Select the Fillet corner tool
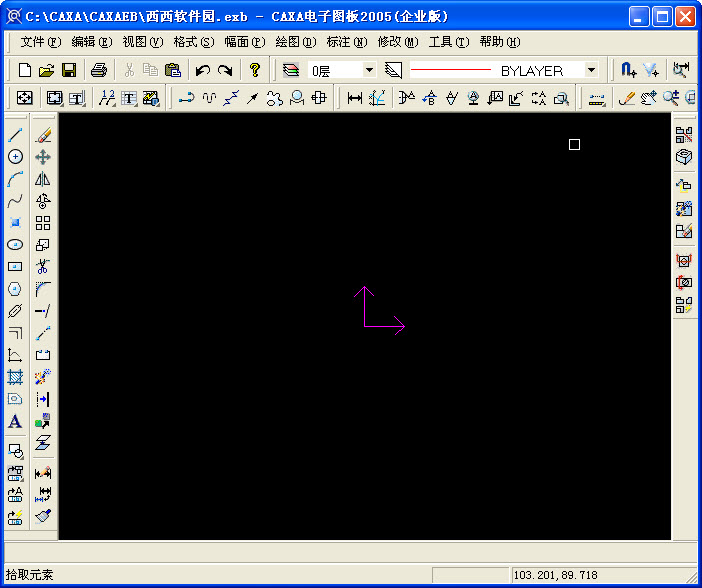 [43, 289]
